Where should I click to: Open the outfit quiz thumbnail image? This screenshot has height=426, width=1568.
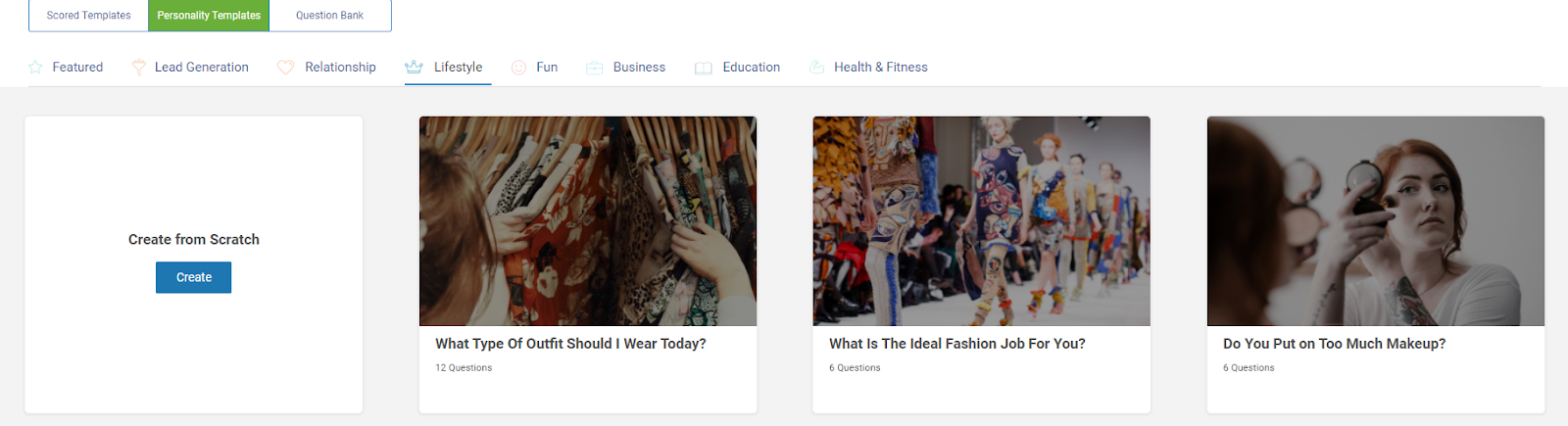(588, 221)
